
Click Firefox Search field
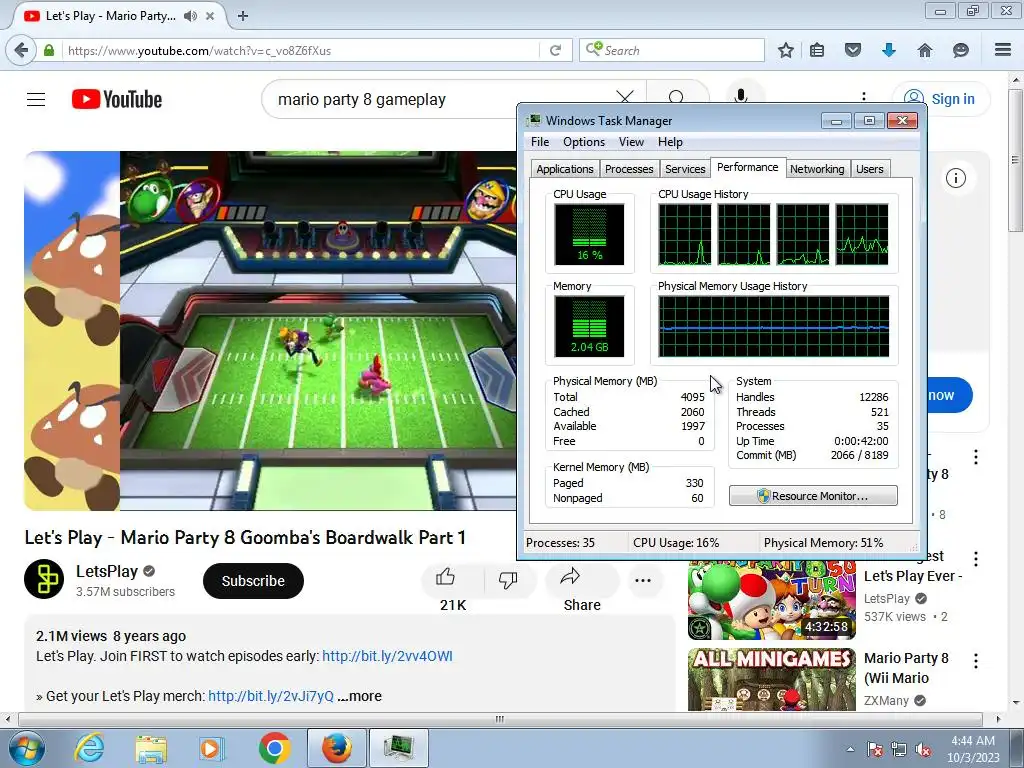point(671,50)
